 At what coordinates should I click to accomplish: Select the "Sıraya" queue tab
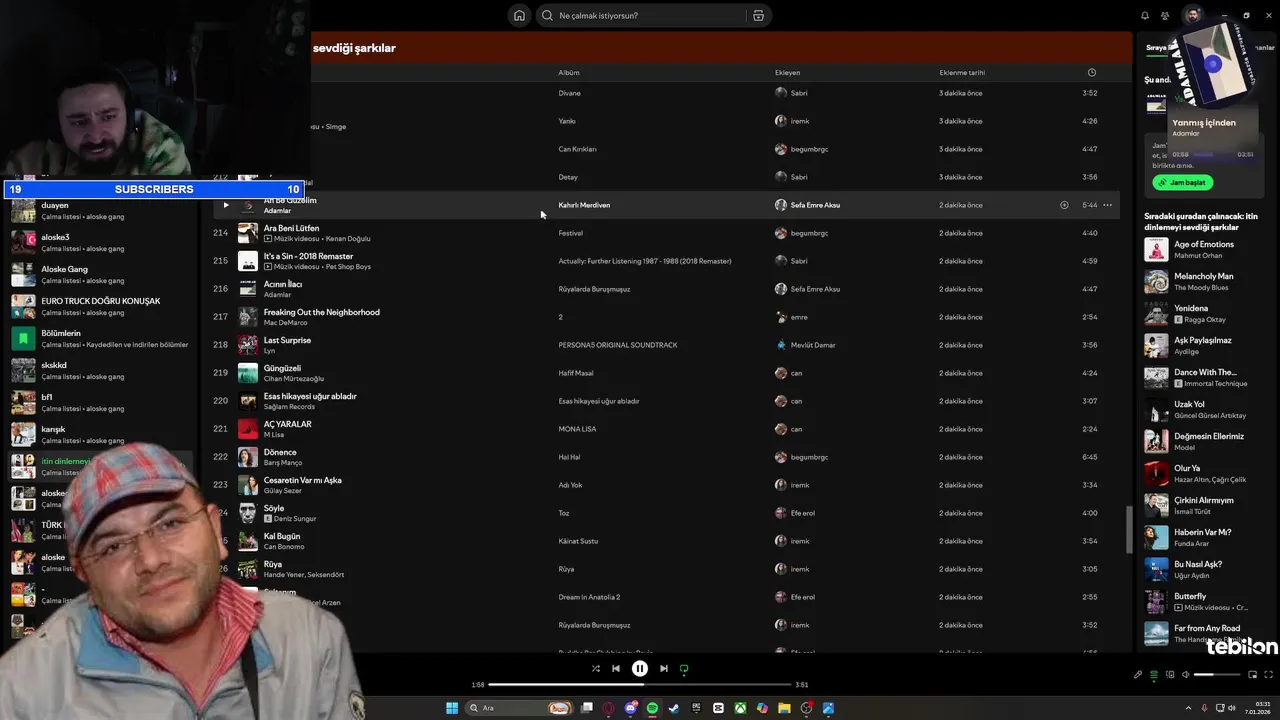click(1157, 47)
